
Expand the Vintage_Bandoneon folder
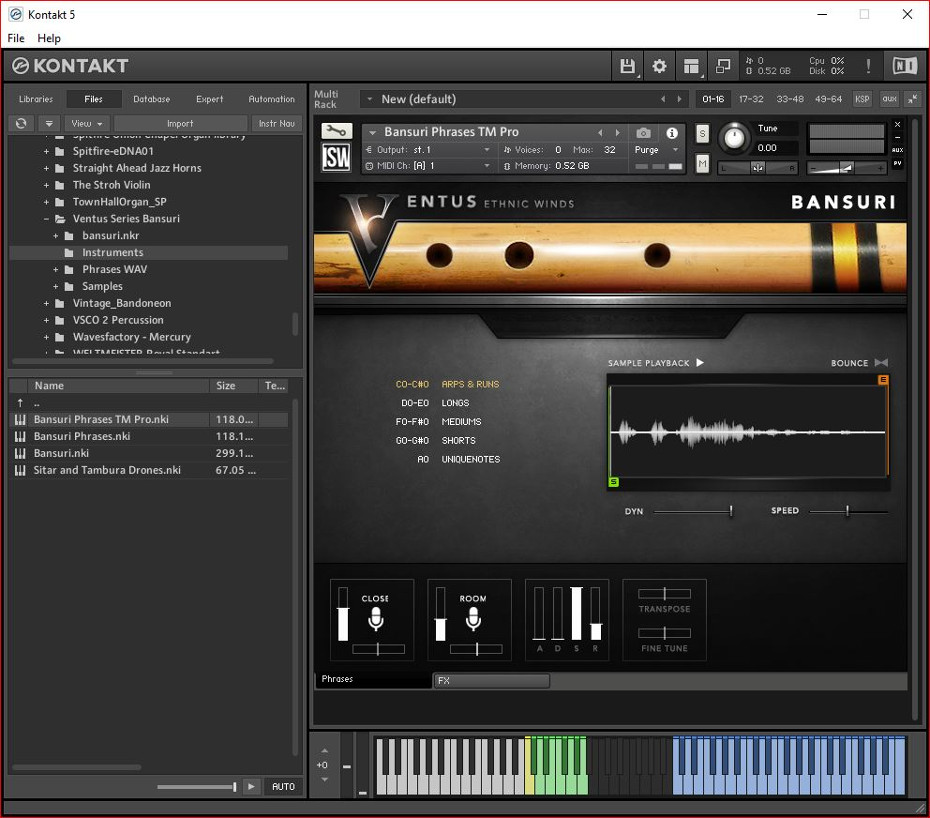pos(46,303)
